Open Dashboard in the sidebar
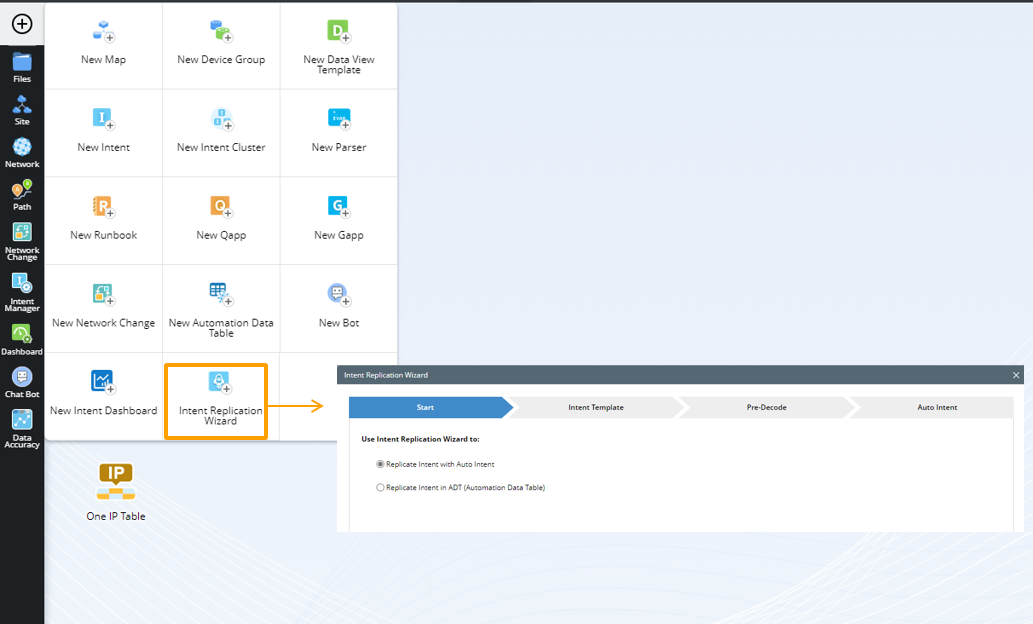This screenshot has height=624, width=1033. (x=22, y=340)
